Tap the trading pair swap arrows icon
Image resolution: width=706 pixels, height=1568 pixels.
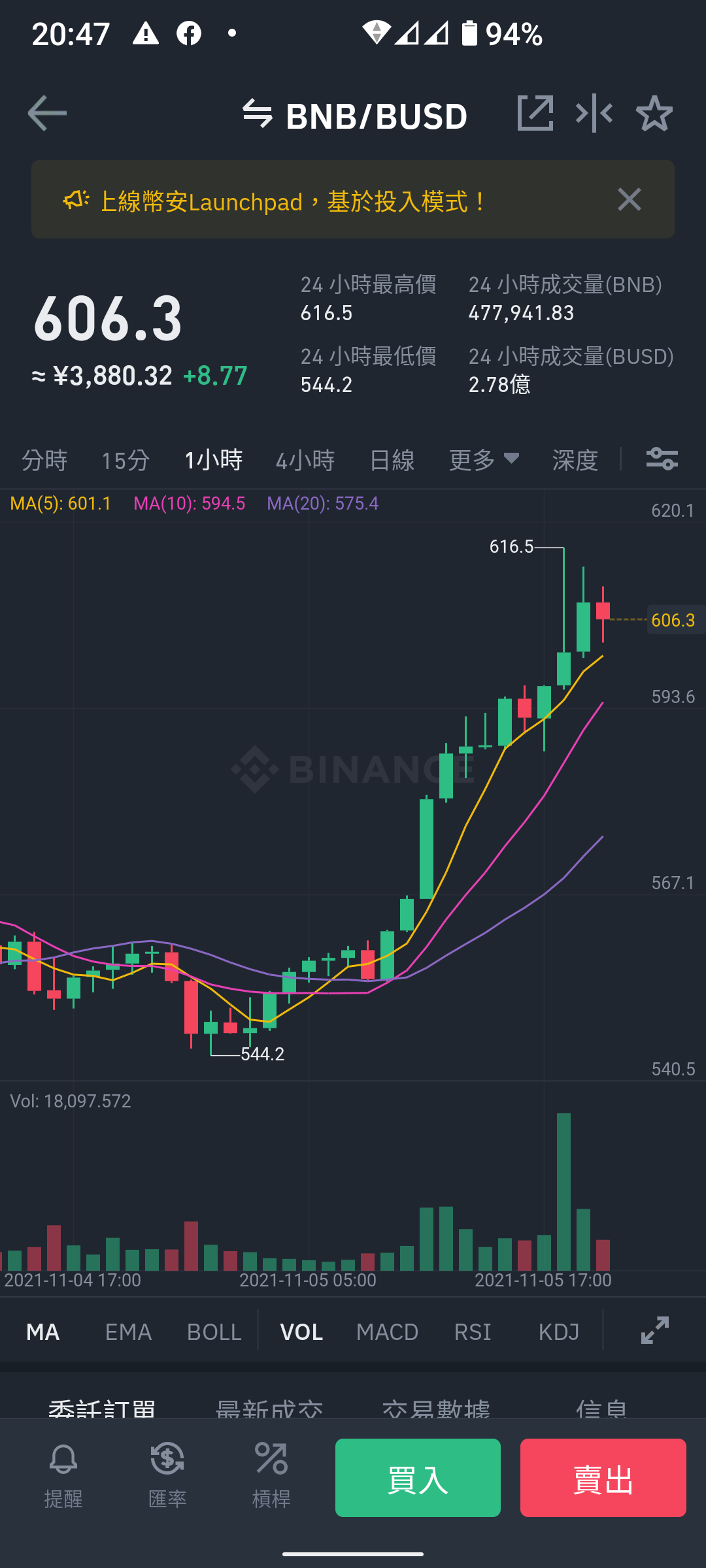(x=257, y=114)
